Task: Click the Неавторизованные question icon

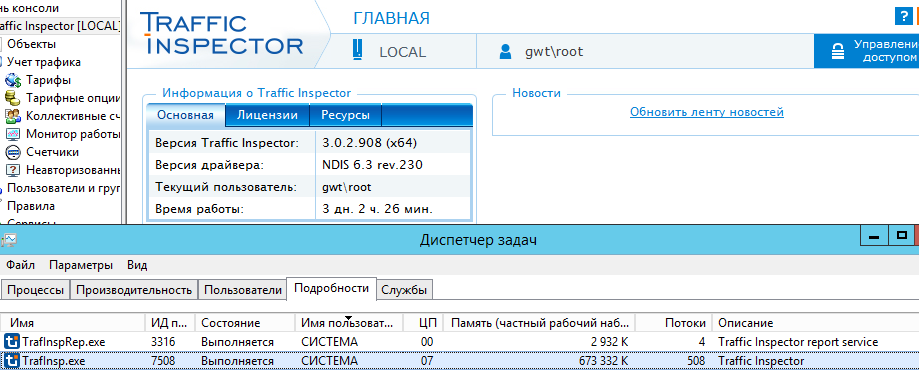Action: pyautogui.click(x=13, y=171)
